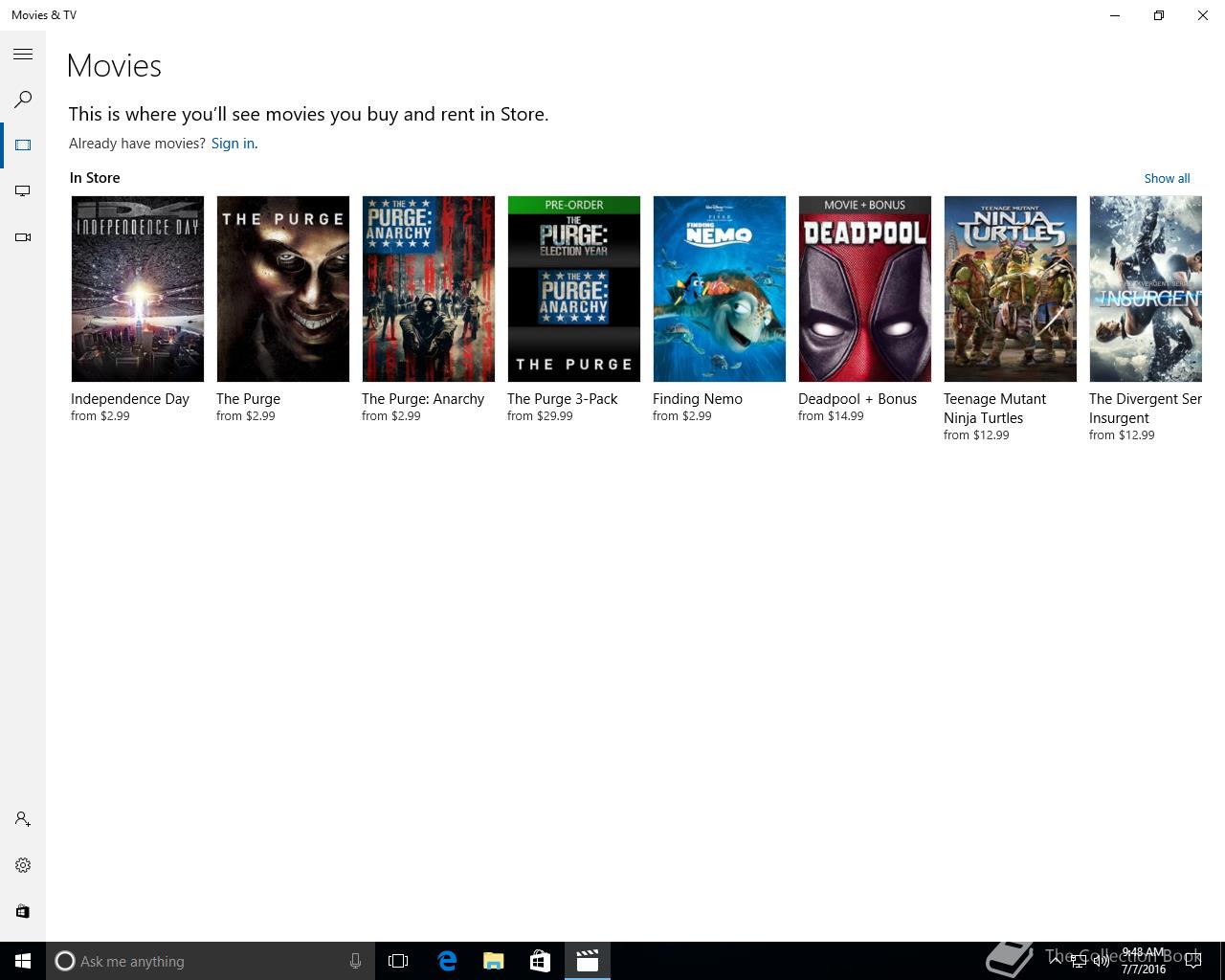Image resolution: width=1225 pixels, height=980 pixels.
Task: Click the from $29.99 price text
Action: click(x=540, y=416)
